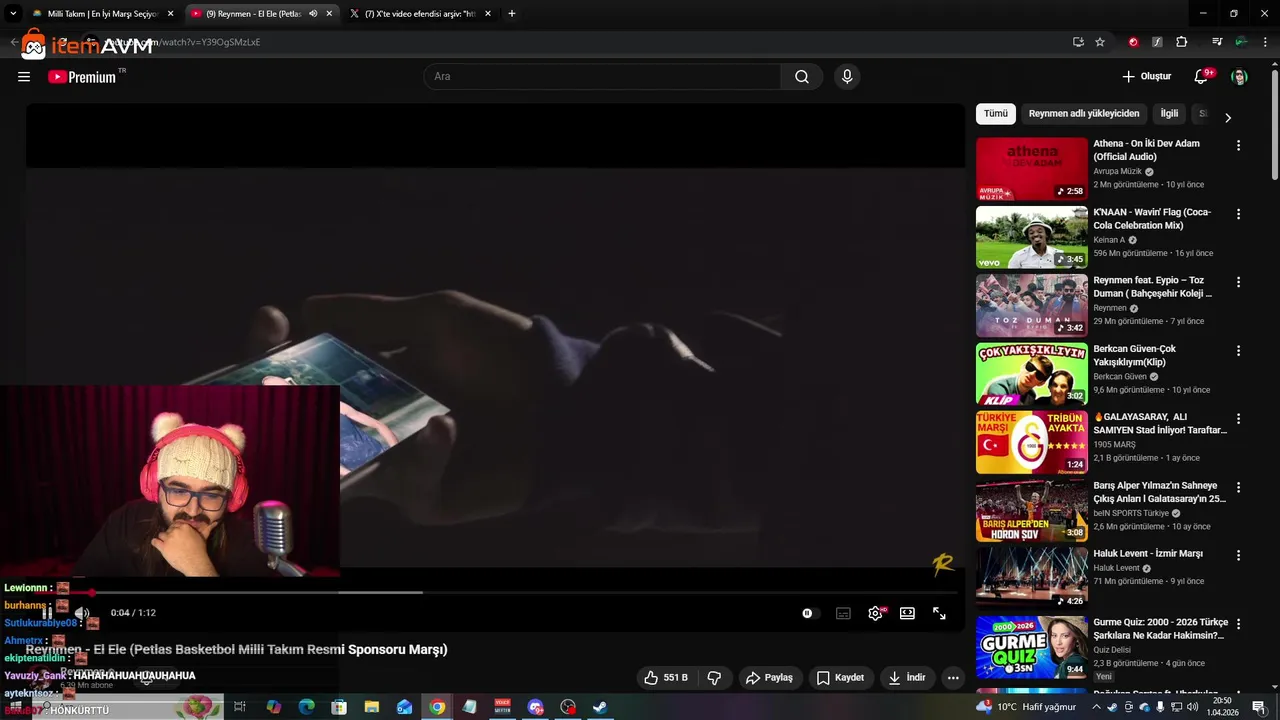Open Galatasaray Ali Samiyen thumbnail

(x=1031, y=442)
